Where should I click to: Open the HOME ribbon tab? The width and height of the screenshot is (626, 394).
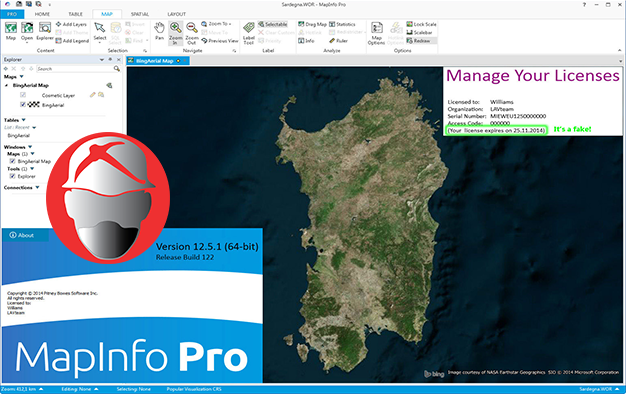click(x=42, y=14)
